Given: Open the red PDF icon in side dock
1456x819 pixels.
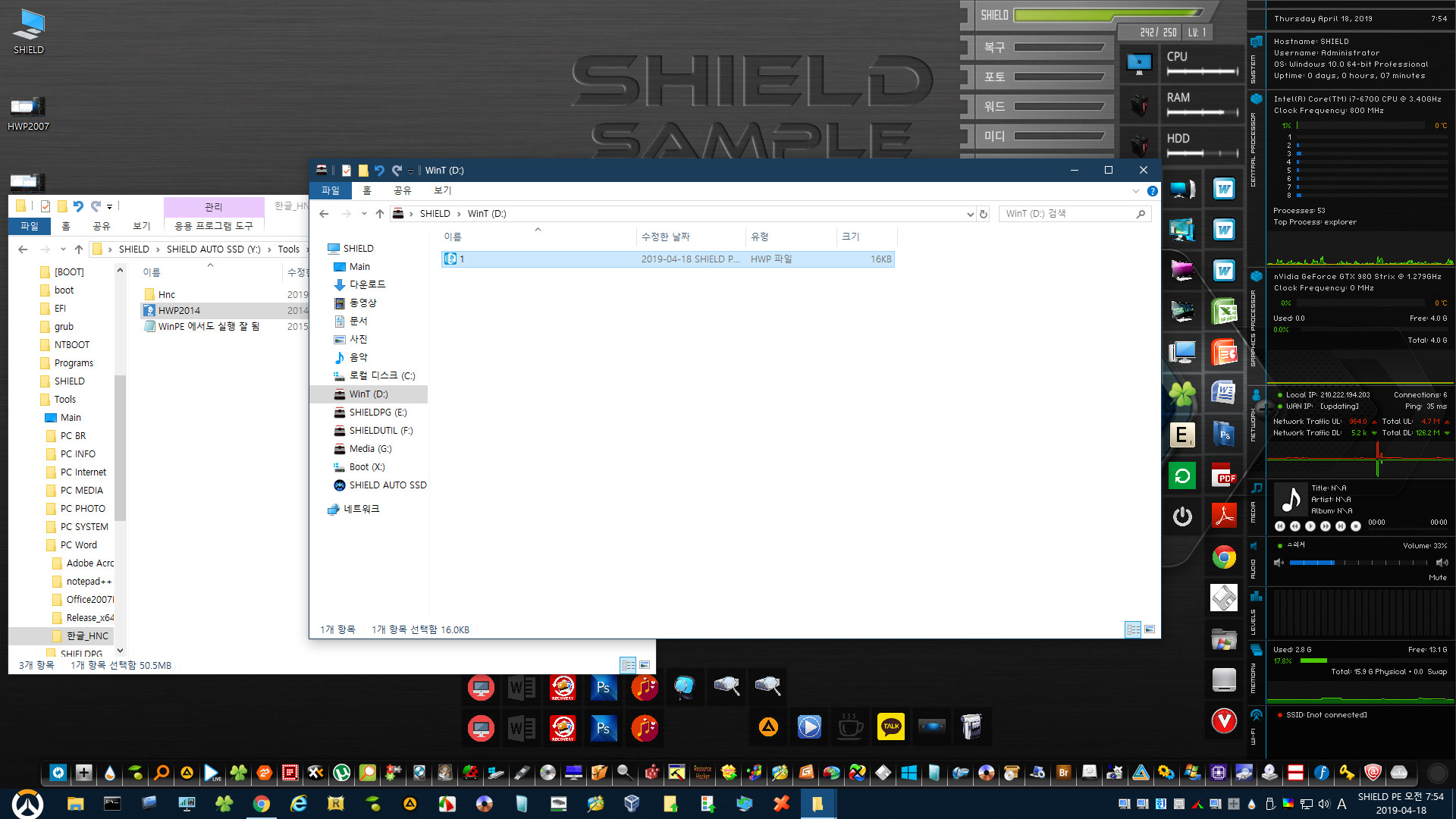Looking at the screenshot, I should [x=1224, y=475].
